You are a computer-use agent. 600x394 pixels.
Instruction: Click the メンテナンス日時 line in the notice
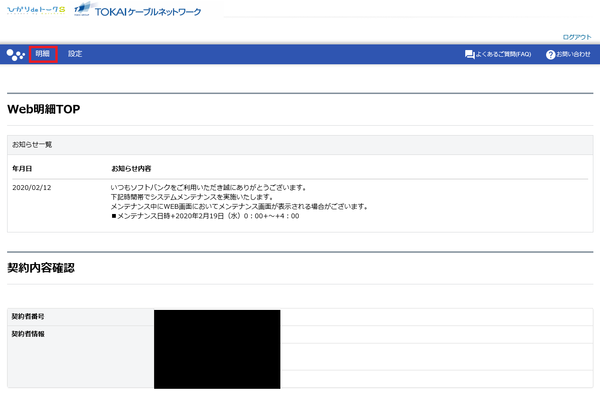pyautogui.click(x=205, y=216)
